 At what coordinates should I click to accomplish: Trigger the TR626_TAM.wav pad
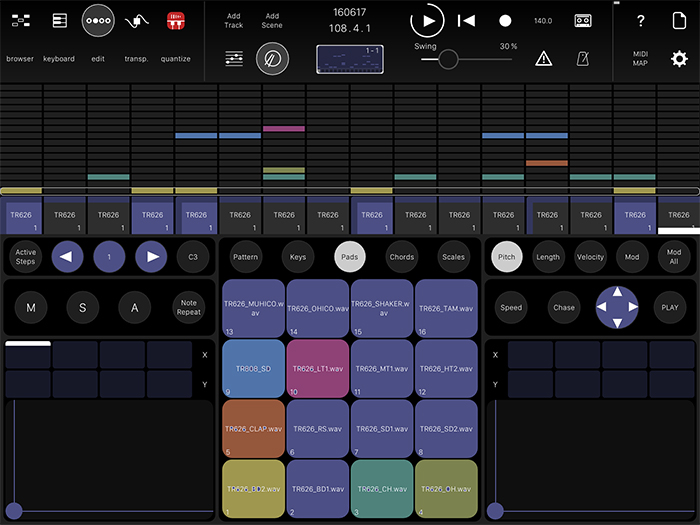pos(446,308)
